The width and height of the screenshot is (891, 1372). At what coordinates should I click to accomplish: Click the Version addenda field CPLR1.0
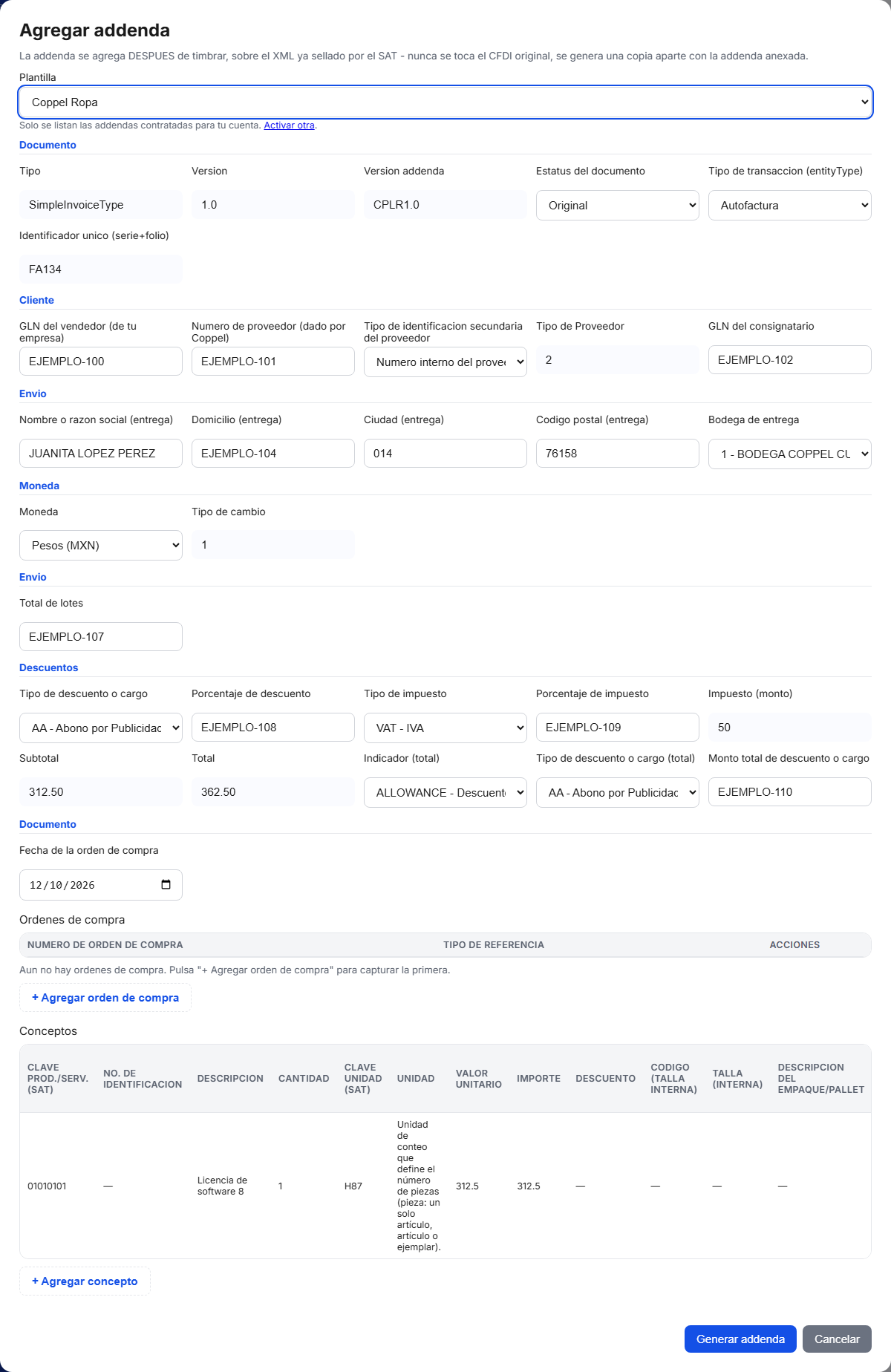pyautogui.click(x=446, y=205)
